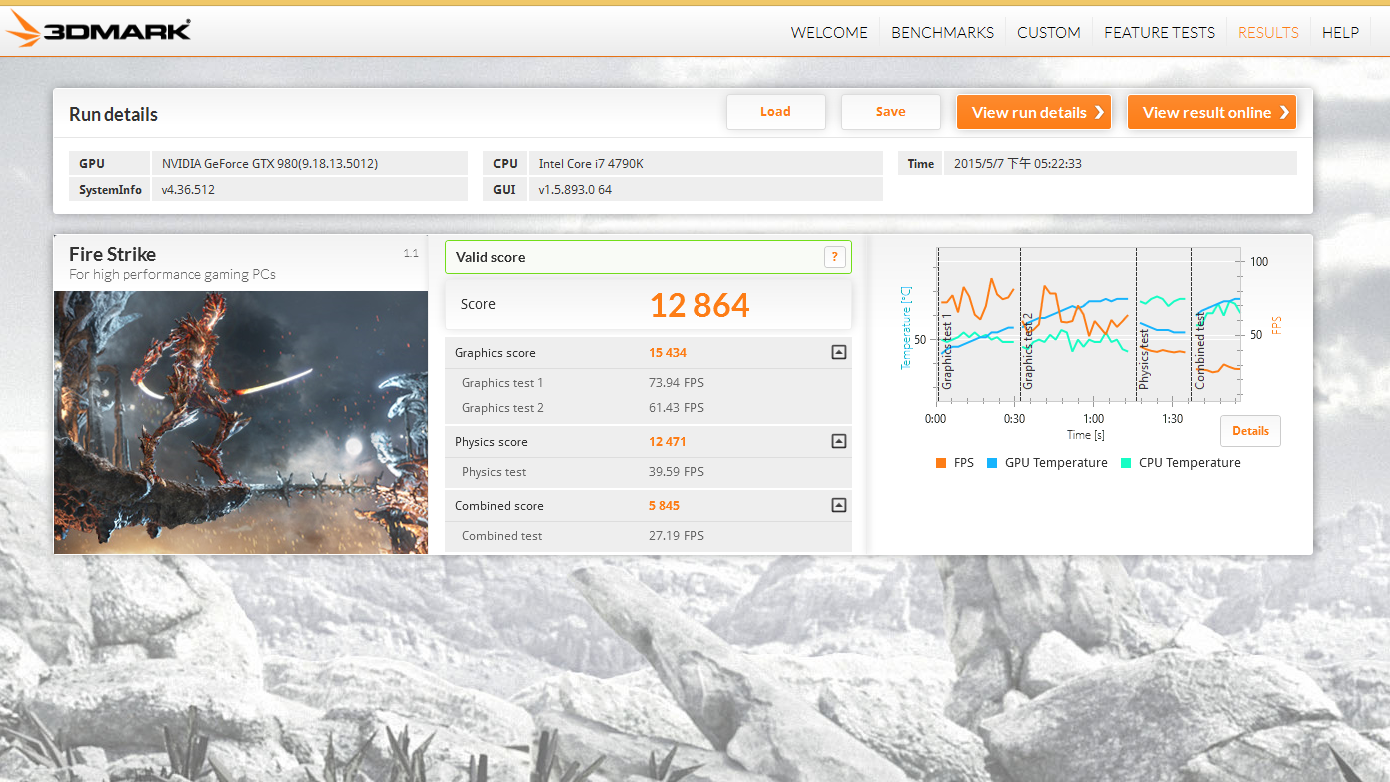Click the Combined test row label
Screen dimensions: 1390x782
[x=501, y=536]
